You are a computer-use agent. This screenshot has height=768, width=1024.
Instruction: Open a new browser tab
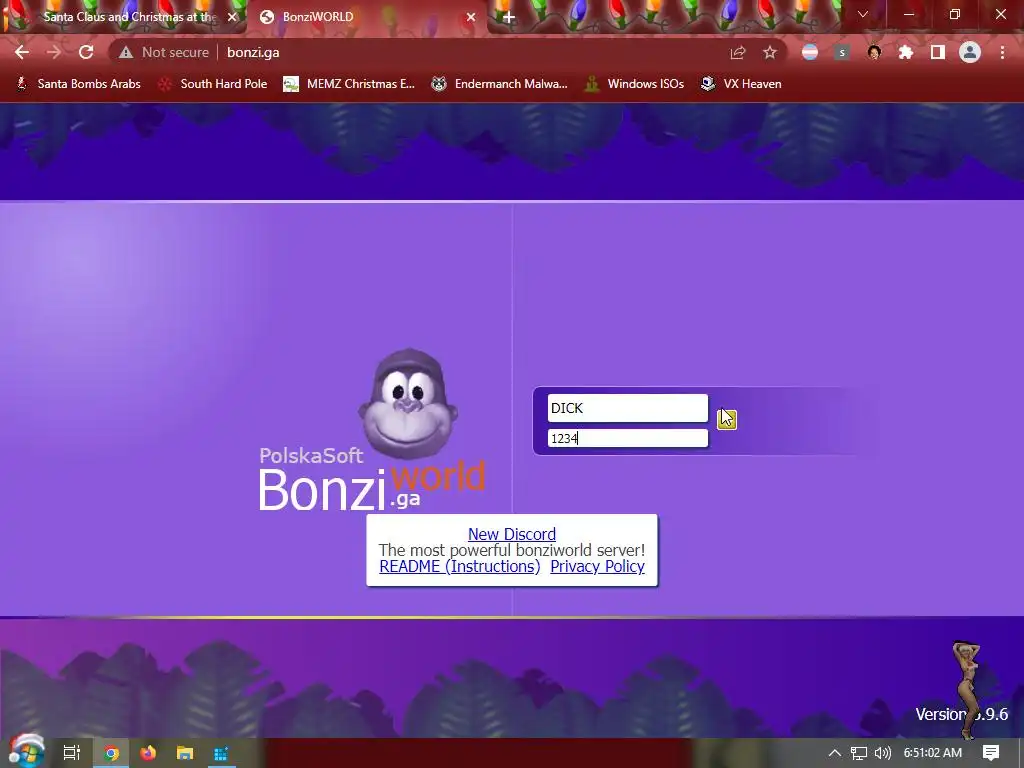pyautogui.click(x=509, y=17)
